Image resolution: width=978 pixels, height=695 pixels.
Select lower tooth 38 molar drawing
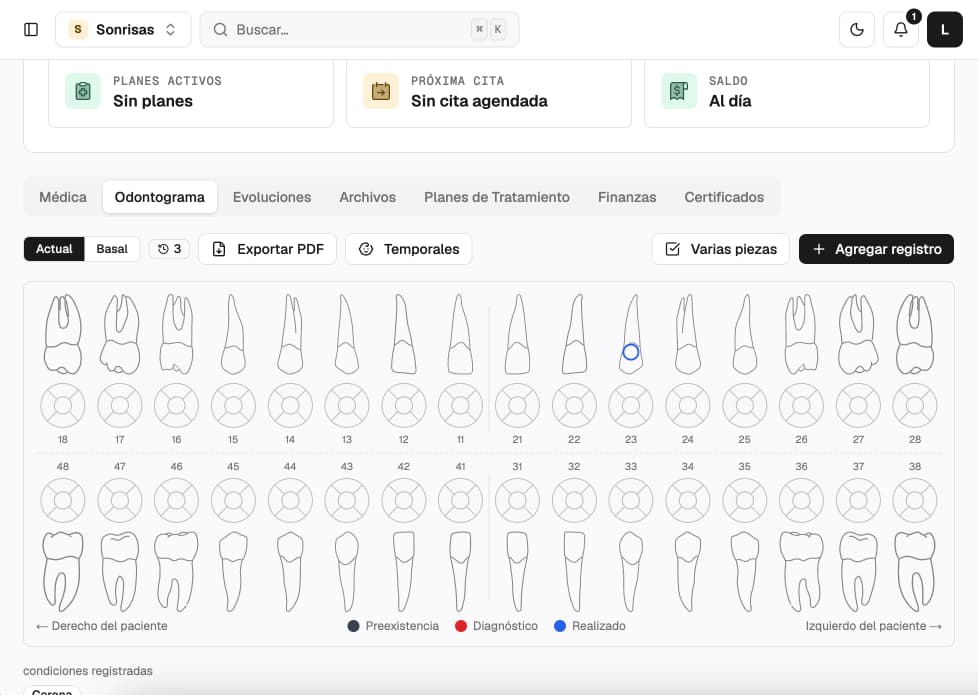(x=915, y=571)
